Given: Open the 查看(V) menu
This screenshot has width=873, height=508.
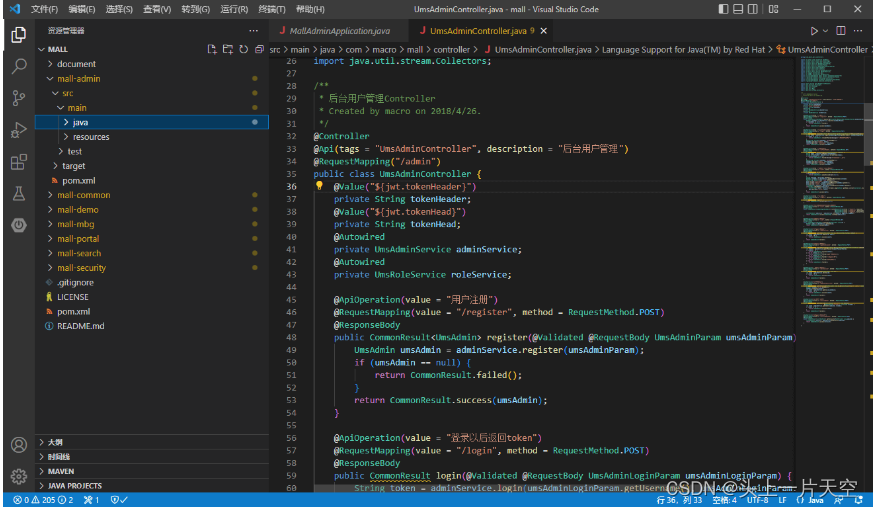Looking at the screenshot, I should (x=156, y=9).
